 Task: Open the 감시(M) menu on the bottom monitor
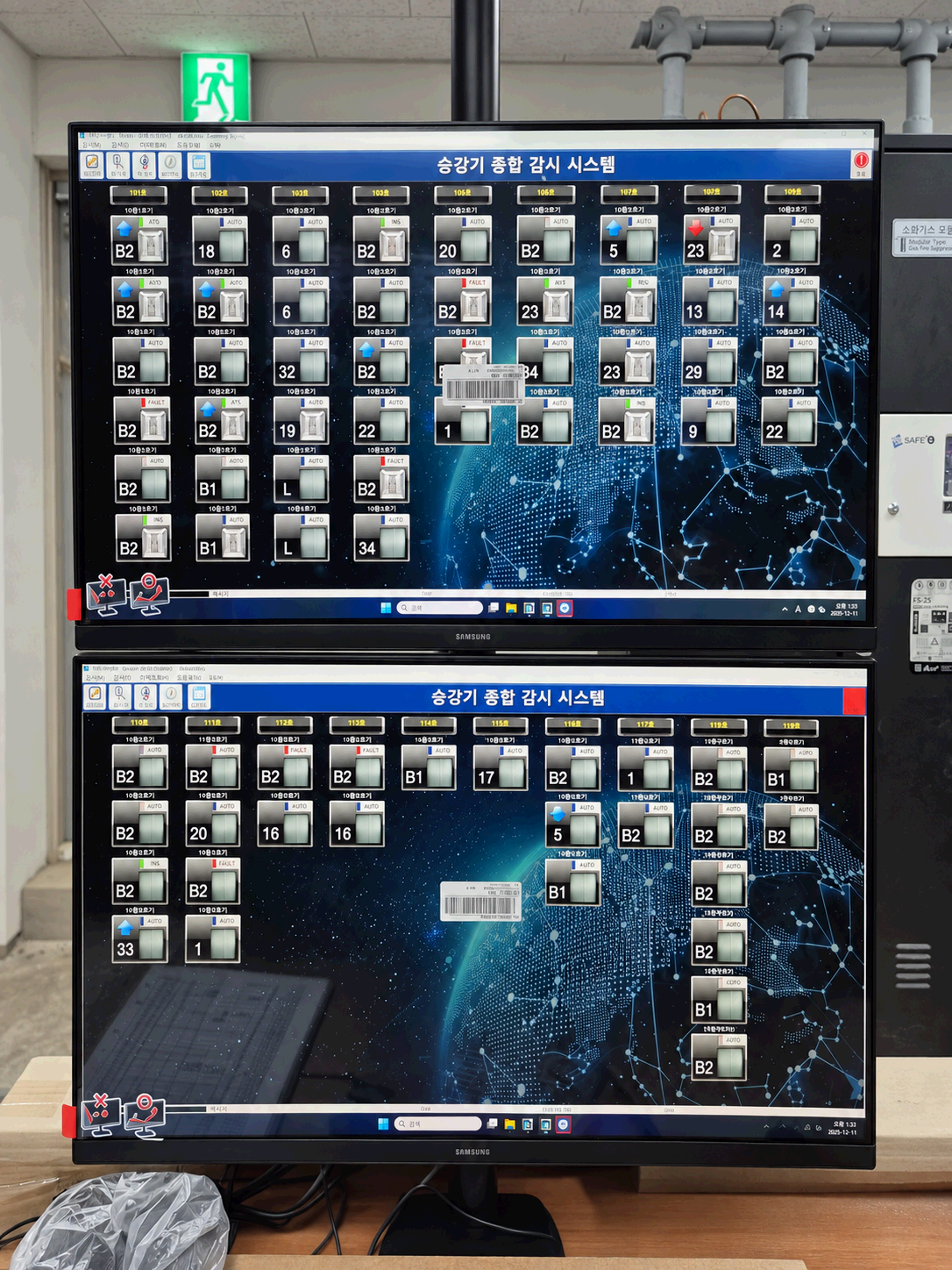tap(94, 678)
